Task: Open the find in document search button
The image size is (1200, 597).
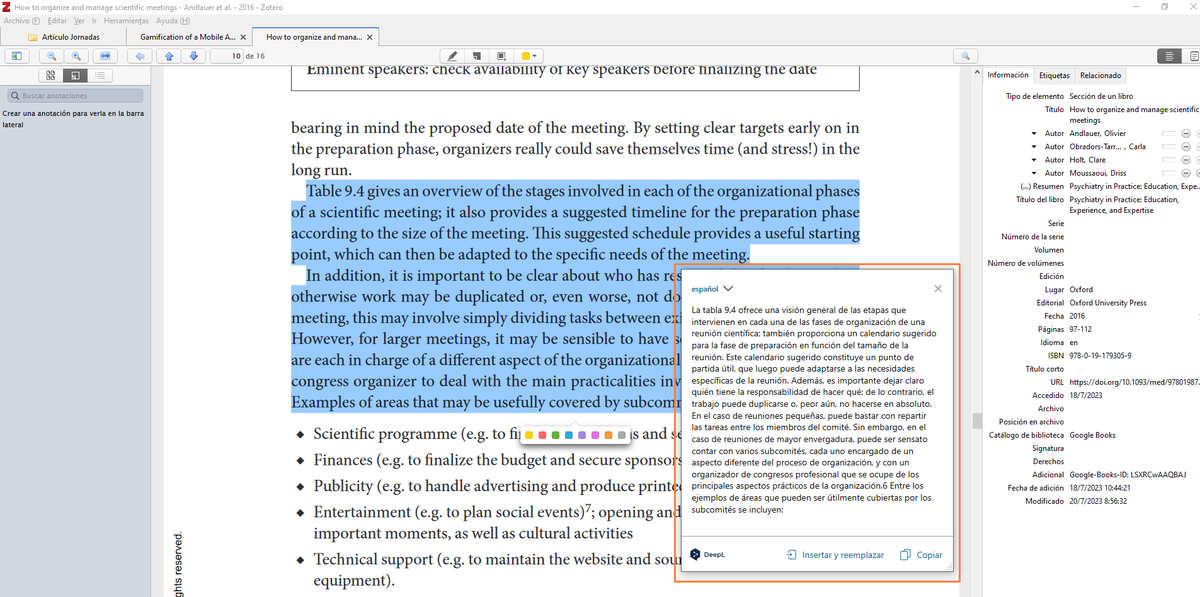Action: [x=965, y=56]
